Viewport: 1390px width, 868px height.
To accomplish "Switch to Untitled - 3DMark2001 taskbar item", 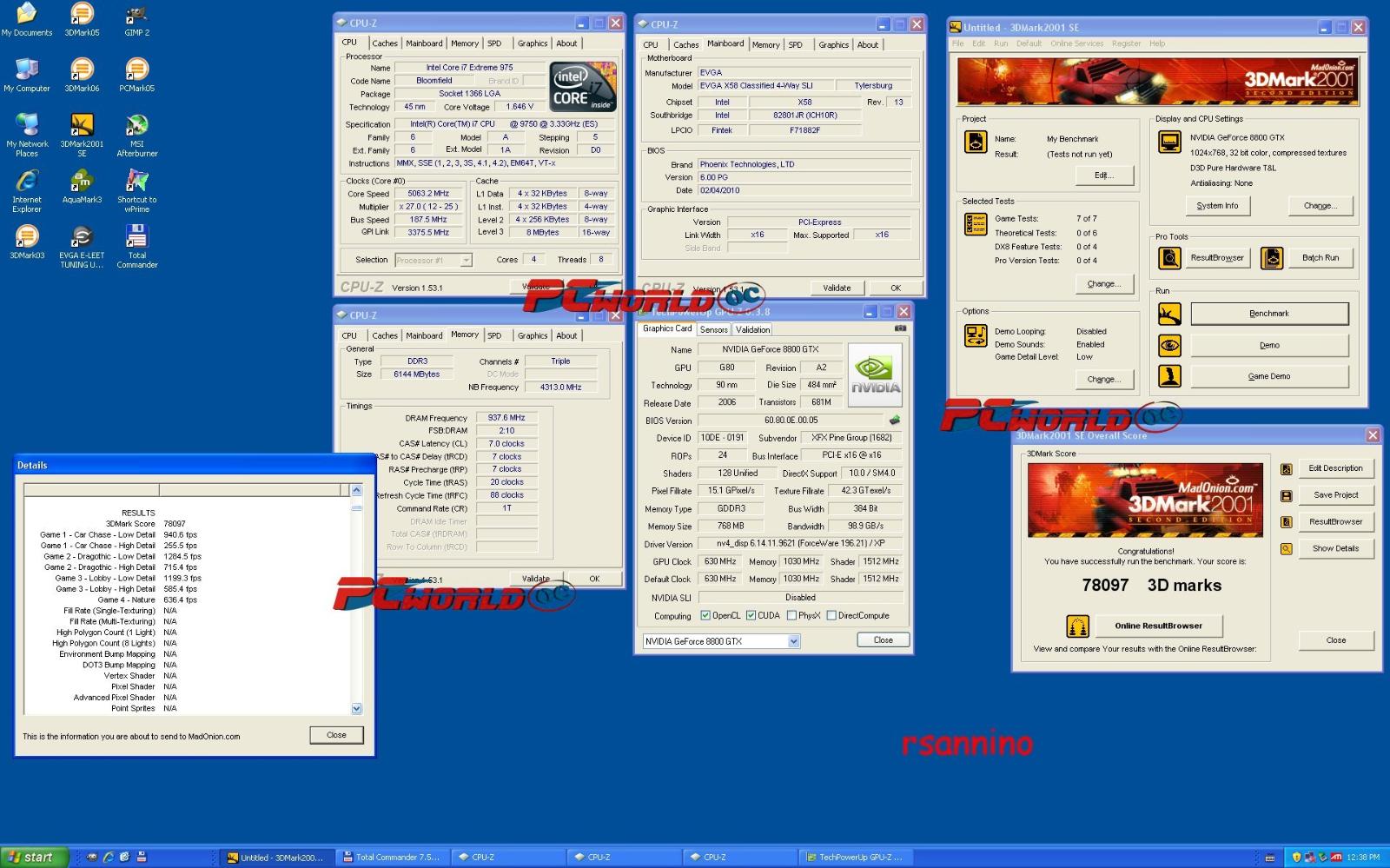I will [x=277, y=858].
